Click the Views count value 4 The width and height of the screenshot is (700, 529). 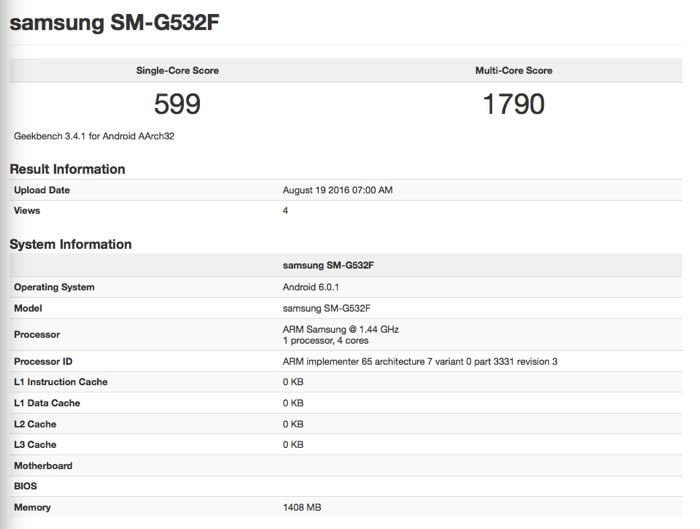[285, 211]
